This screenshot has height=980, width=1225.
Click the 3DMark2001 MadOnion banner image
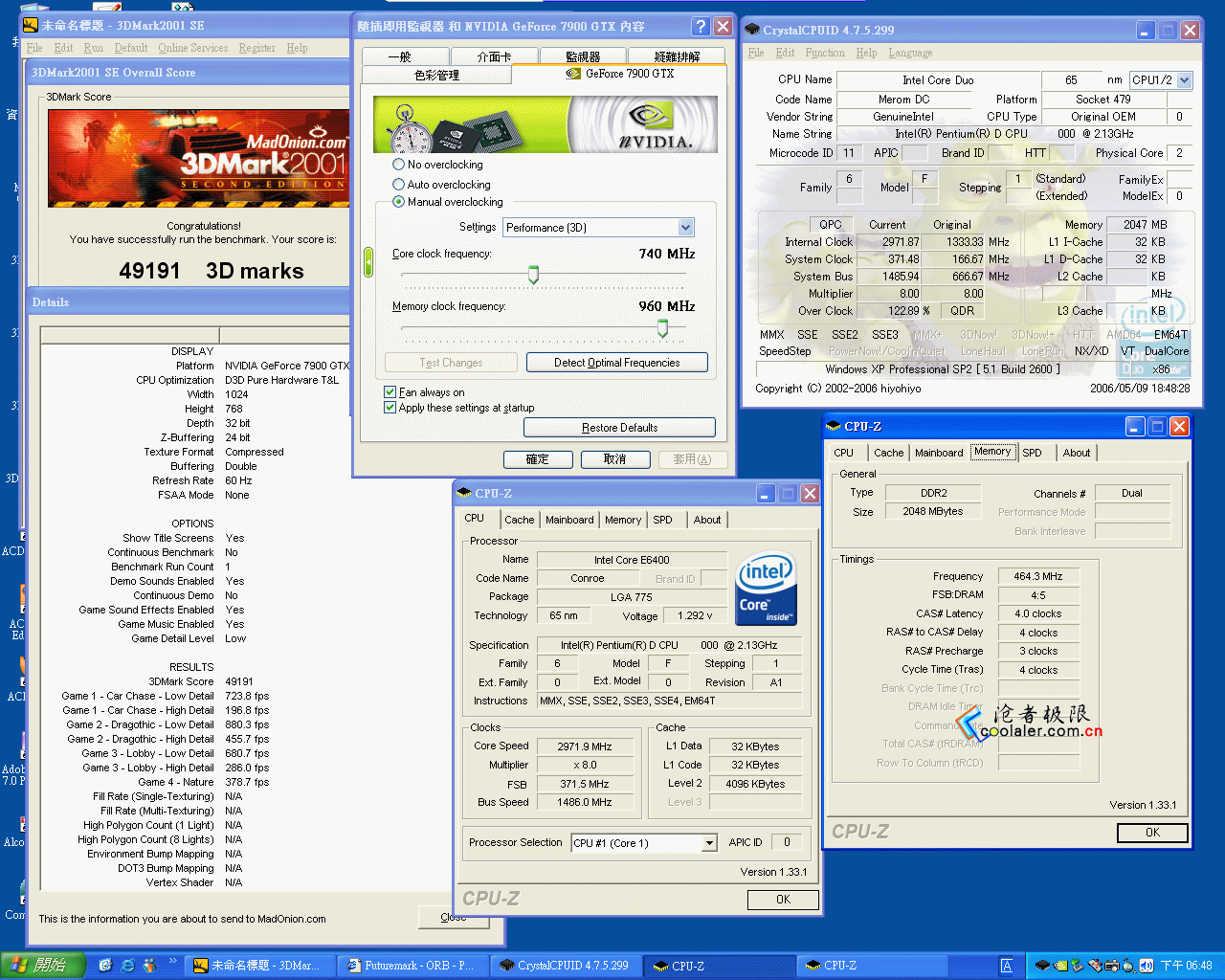click(x=198, y=158)
